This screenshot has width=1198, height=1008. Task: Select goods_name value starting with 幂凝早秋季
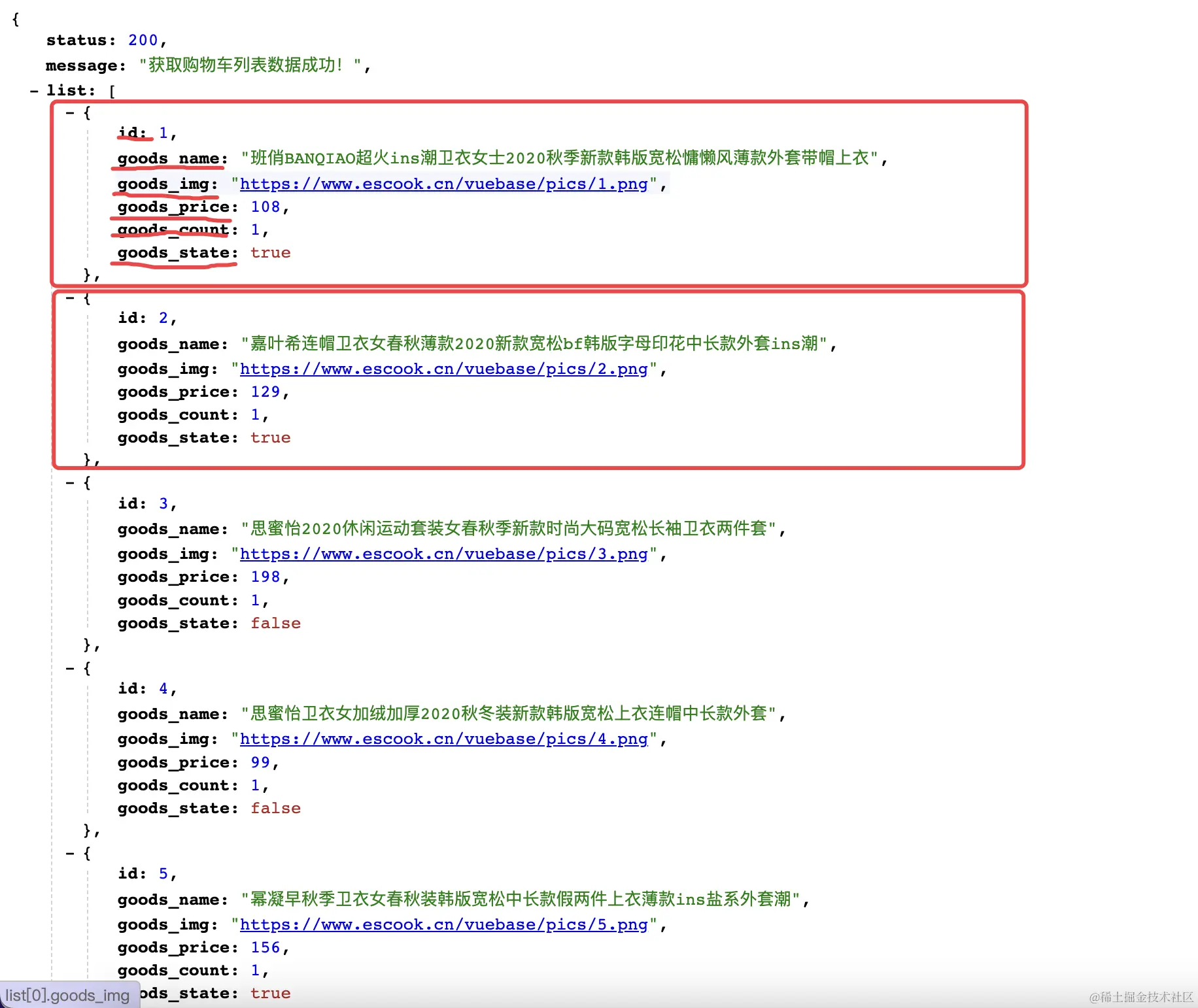pos(521,899)
